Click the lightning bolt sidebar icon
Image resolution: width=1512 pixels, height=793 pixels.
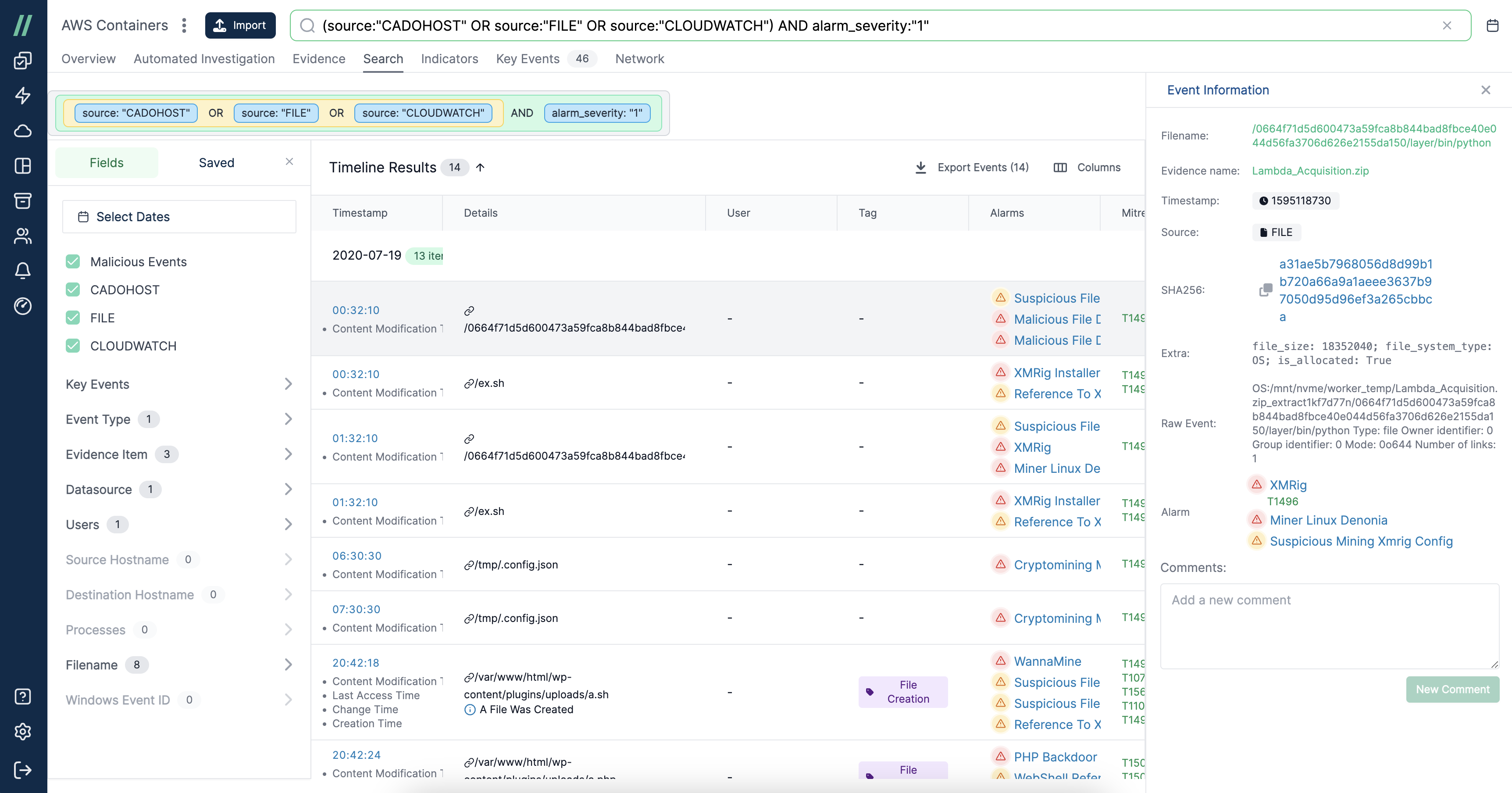pyautogui.click(x=22, y=96)
